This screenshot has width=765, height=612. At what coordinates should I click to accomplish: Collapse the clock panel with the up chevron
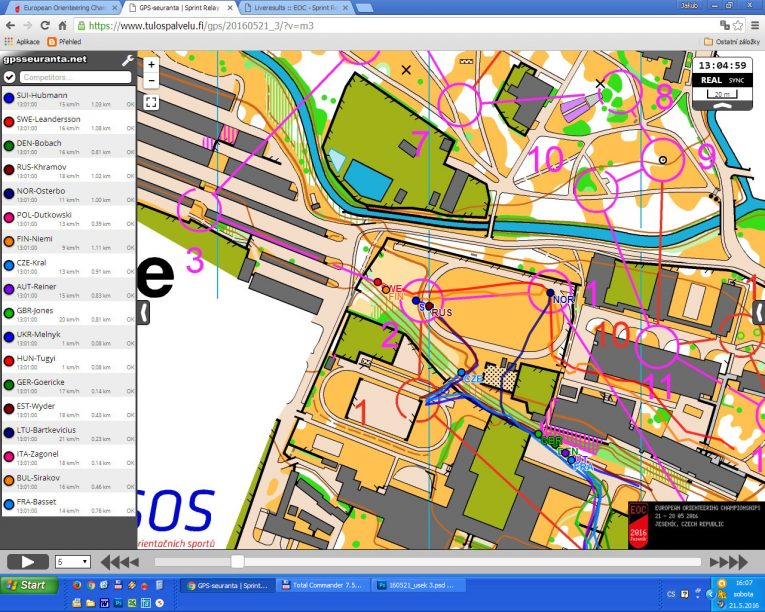725,111
